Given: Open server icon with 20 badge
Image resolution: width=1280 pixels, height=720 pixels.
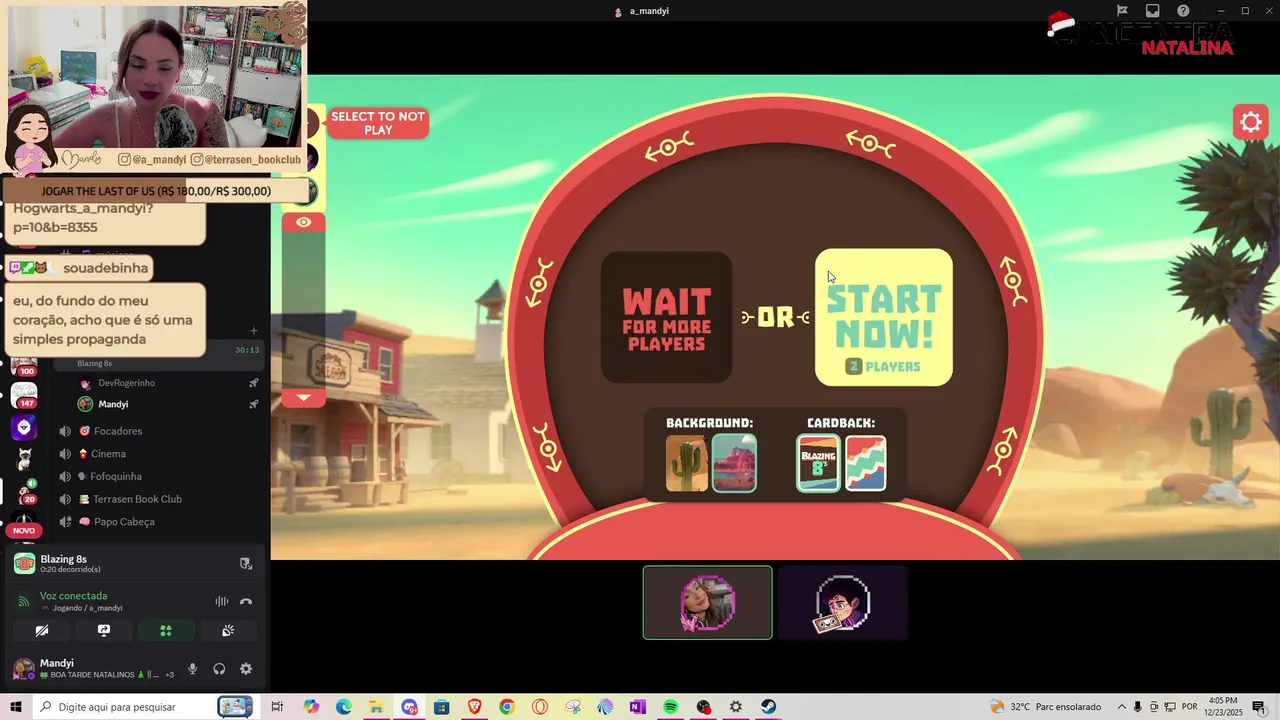Looking at the screenshot, I should coord(24,491).
